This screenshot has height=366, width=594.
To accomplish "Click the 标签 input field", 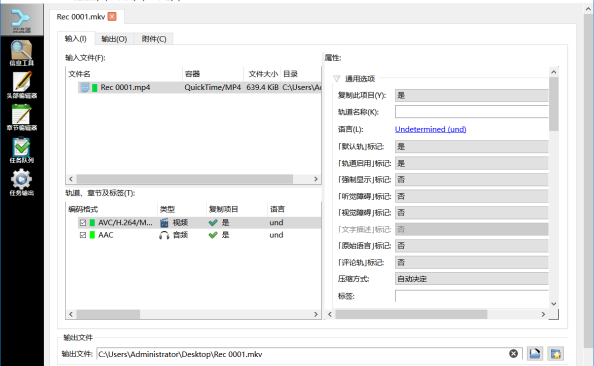I will 472,296.
